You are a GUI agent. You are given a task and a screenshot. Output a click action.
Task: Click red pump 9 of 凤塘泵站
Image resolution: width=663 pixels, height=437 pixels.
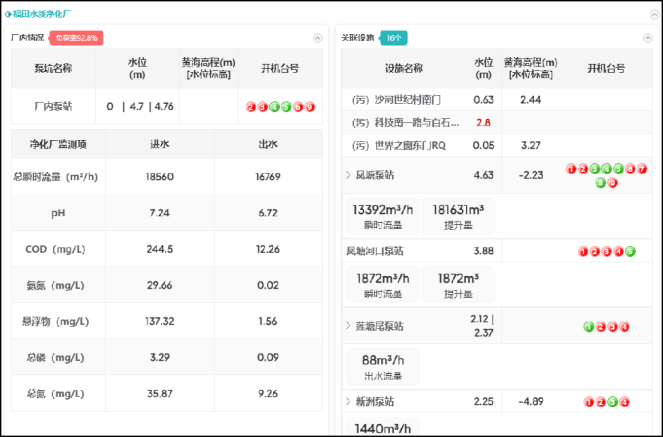tap(613, 183)
